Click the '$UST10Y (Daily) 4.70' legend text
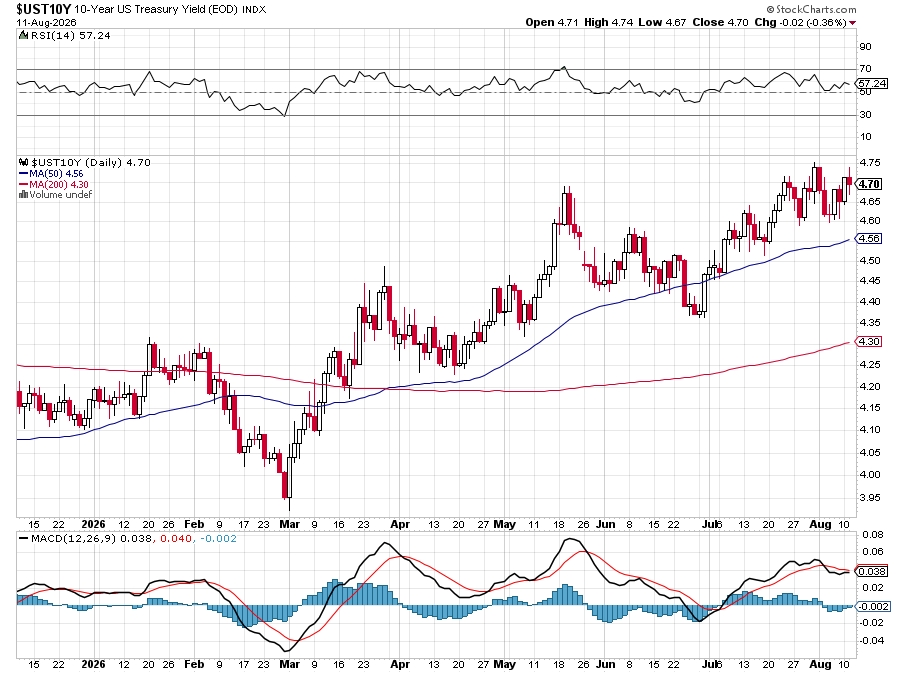The image size is (900, 673). 91,162
